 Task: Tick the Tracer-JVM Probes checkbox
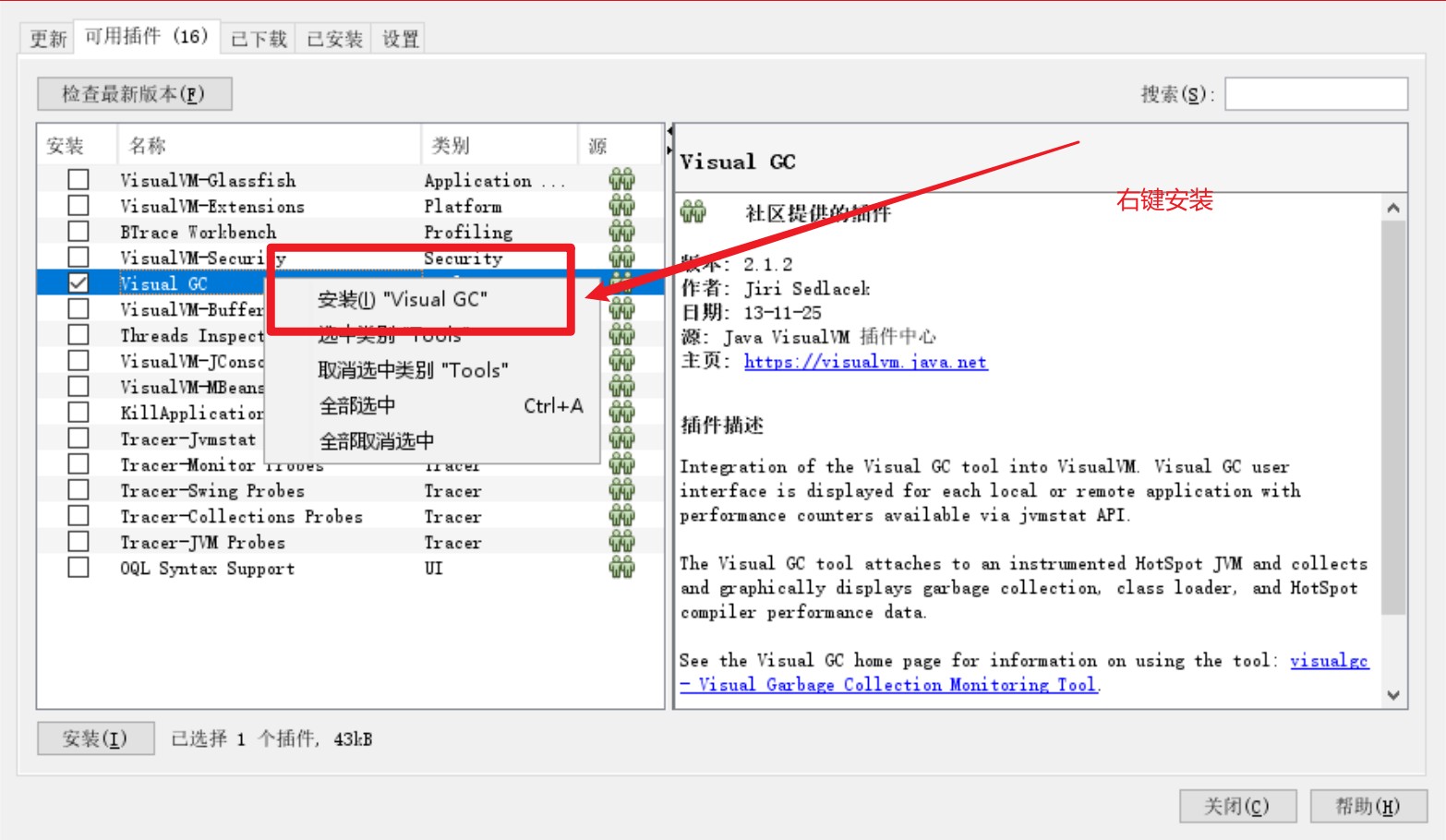pyautogui.click(x=78, y=541)
